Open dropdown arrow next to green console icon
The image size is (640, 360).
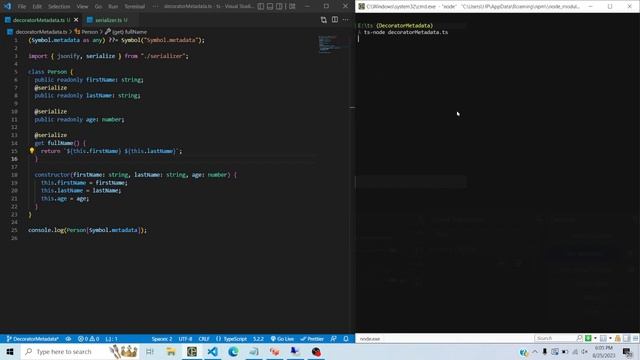coord(595,338)
